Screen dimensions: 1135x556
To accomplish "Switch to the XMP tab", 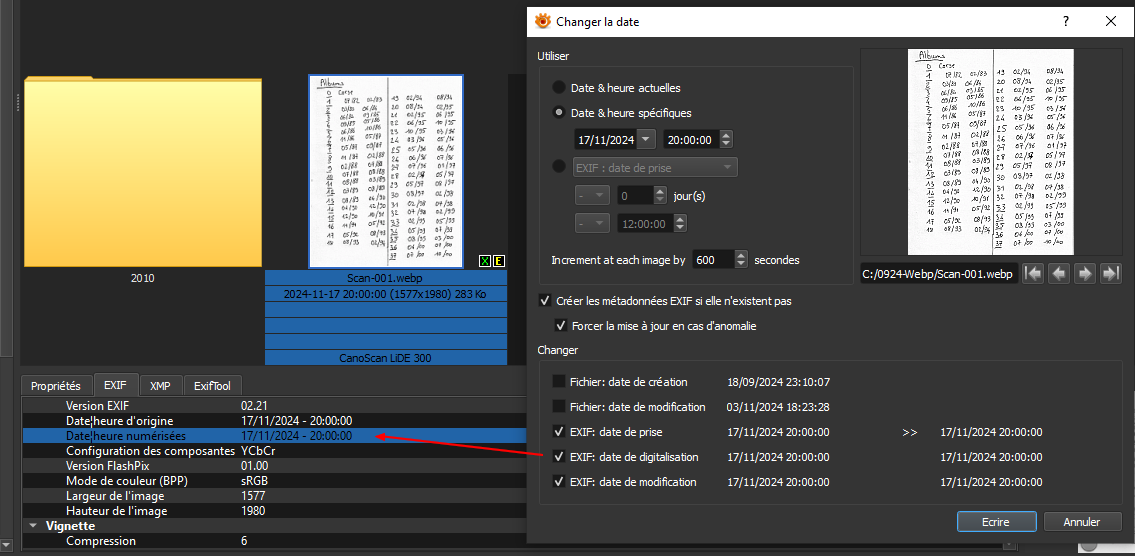I will pos(159,385).
